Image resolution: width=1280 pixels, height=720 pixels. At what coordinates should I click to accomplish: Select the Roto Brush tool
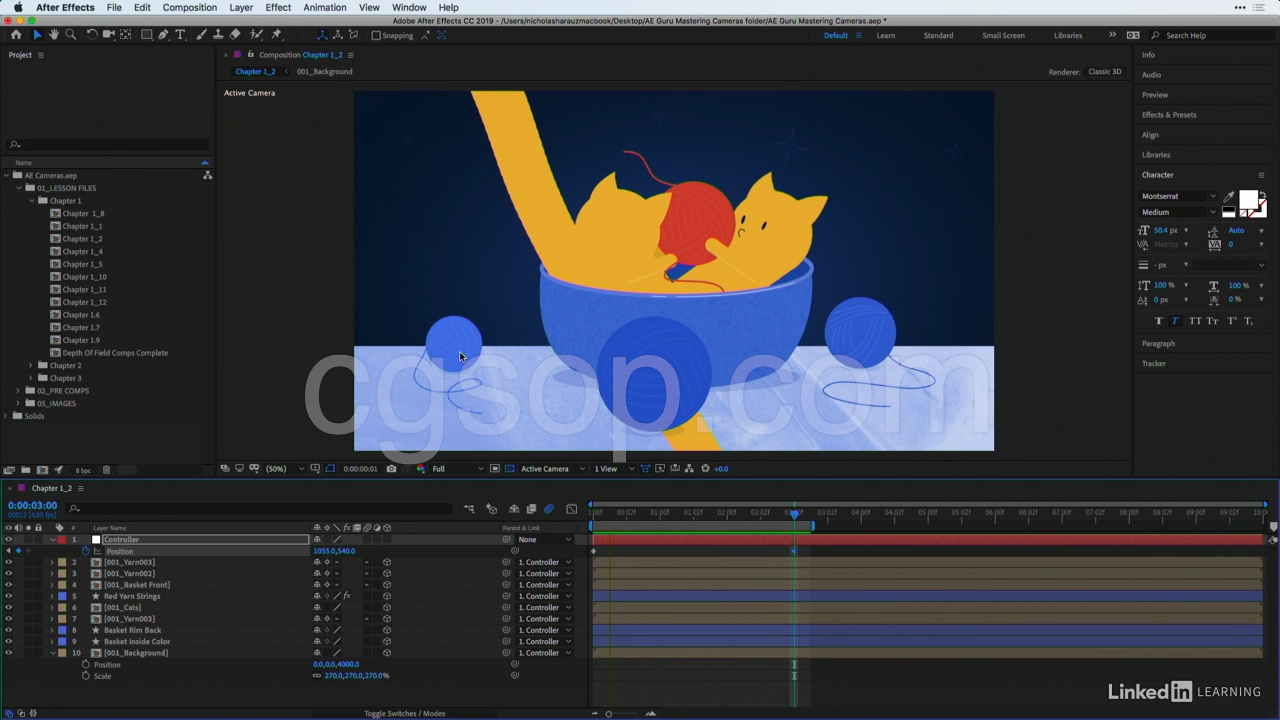[x=256, y=35]
